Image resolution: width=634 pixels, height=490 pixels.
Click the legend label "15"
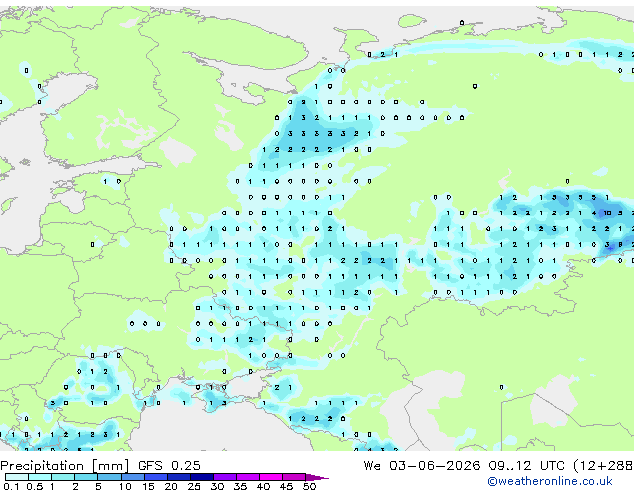[148, 486]
